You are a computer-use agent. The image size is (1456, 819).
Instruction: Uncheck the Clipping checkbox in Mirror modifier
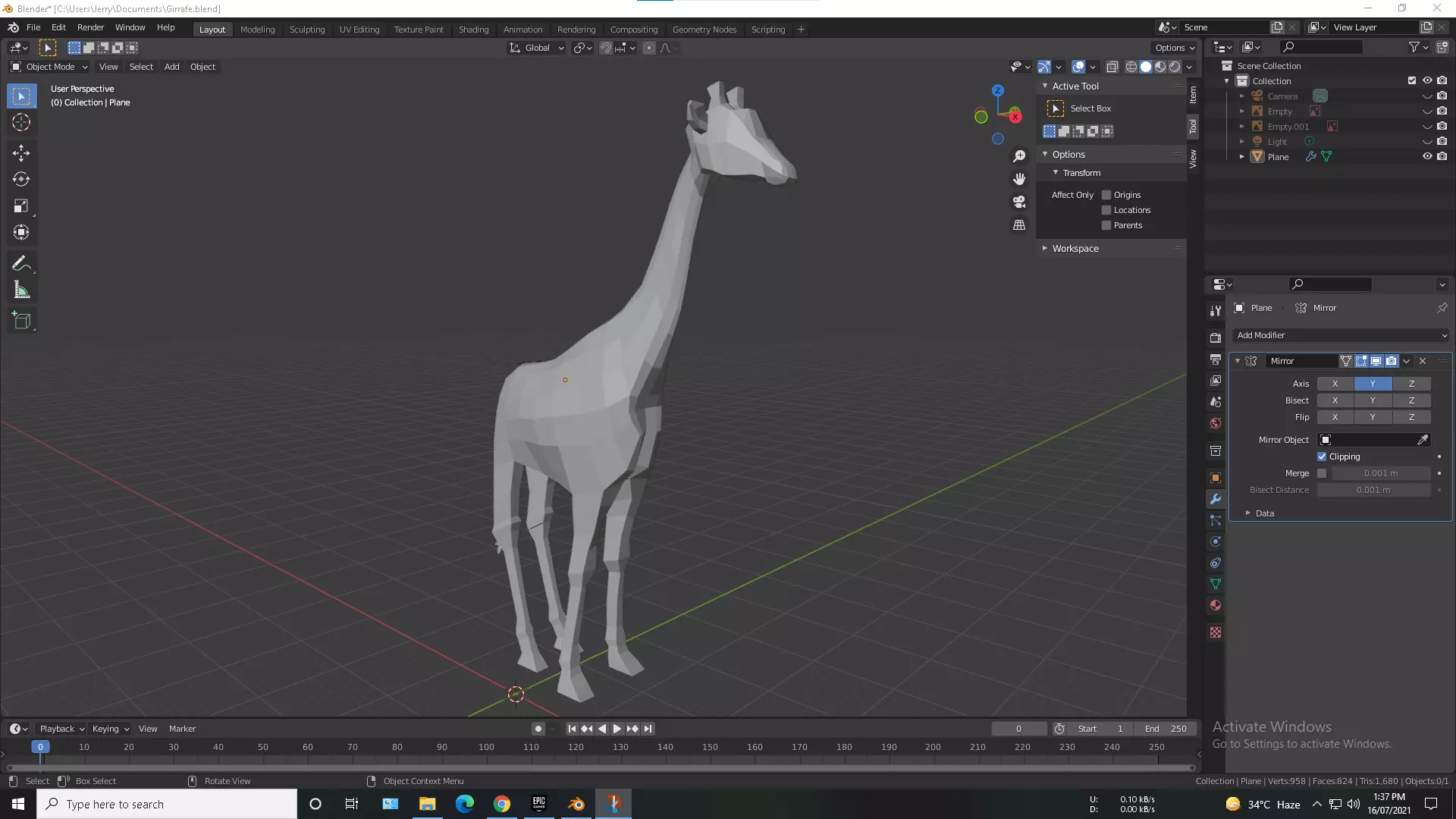[x=1322, y=457]
